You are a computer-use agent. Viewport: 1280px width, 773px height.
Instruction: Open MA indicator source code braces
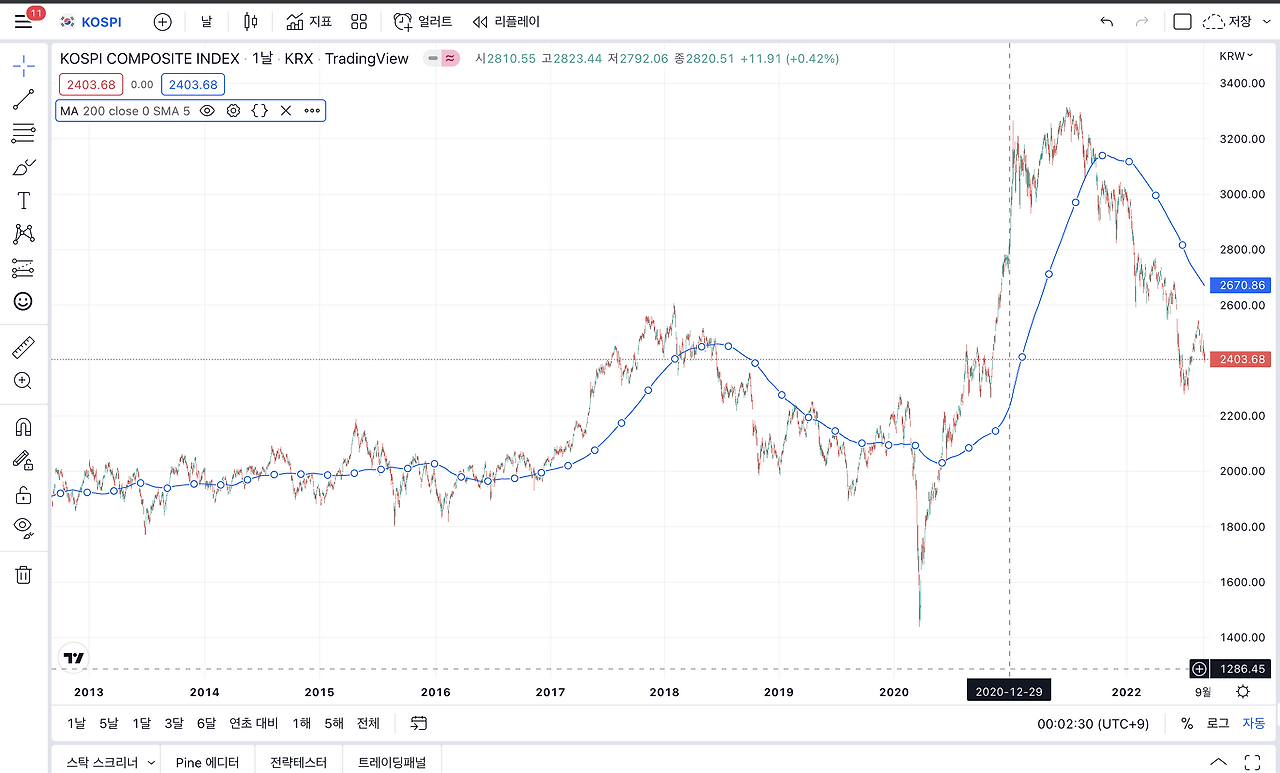coord(259,111)
